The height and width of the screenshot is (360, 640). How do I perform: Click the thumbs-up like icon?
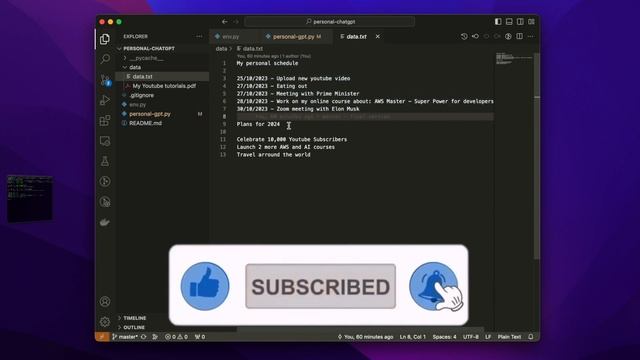pyautogui.click(x=205, y=286)
